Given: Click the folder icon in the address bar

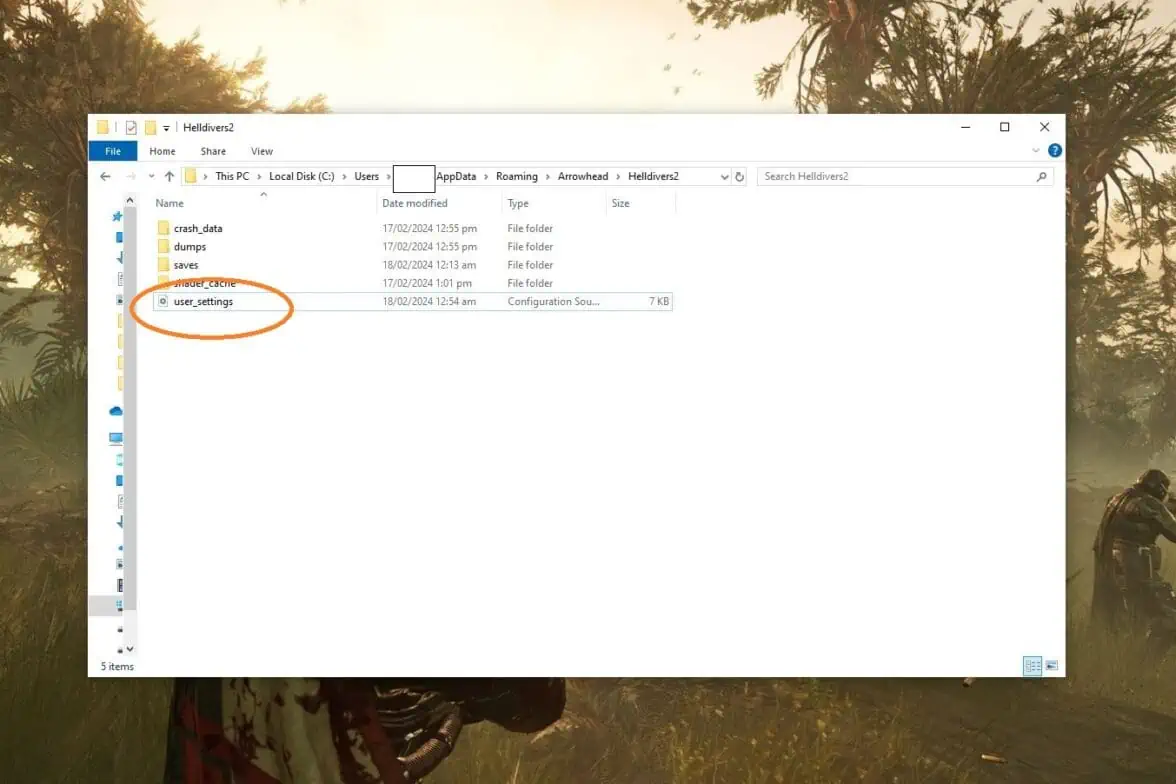Looking at the screenshot, I should pos(190,176).
